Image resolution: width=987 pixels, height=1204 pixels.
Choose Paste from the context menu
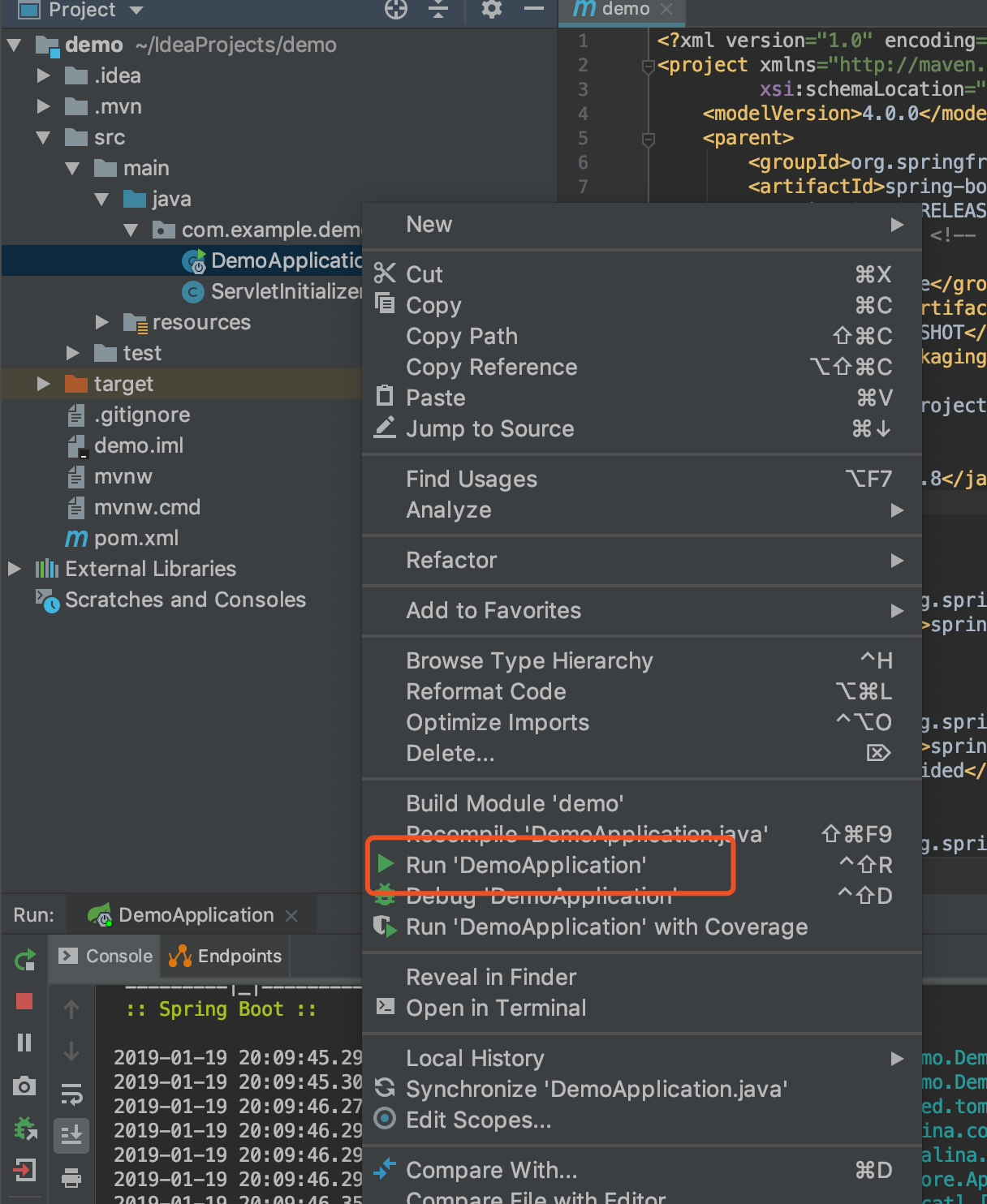641,398
